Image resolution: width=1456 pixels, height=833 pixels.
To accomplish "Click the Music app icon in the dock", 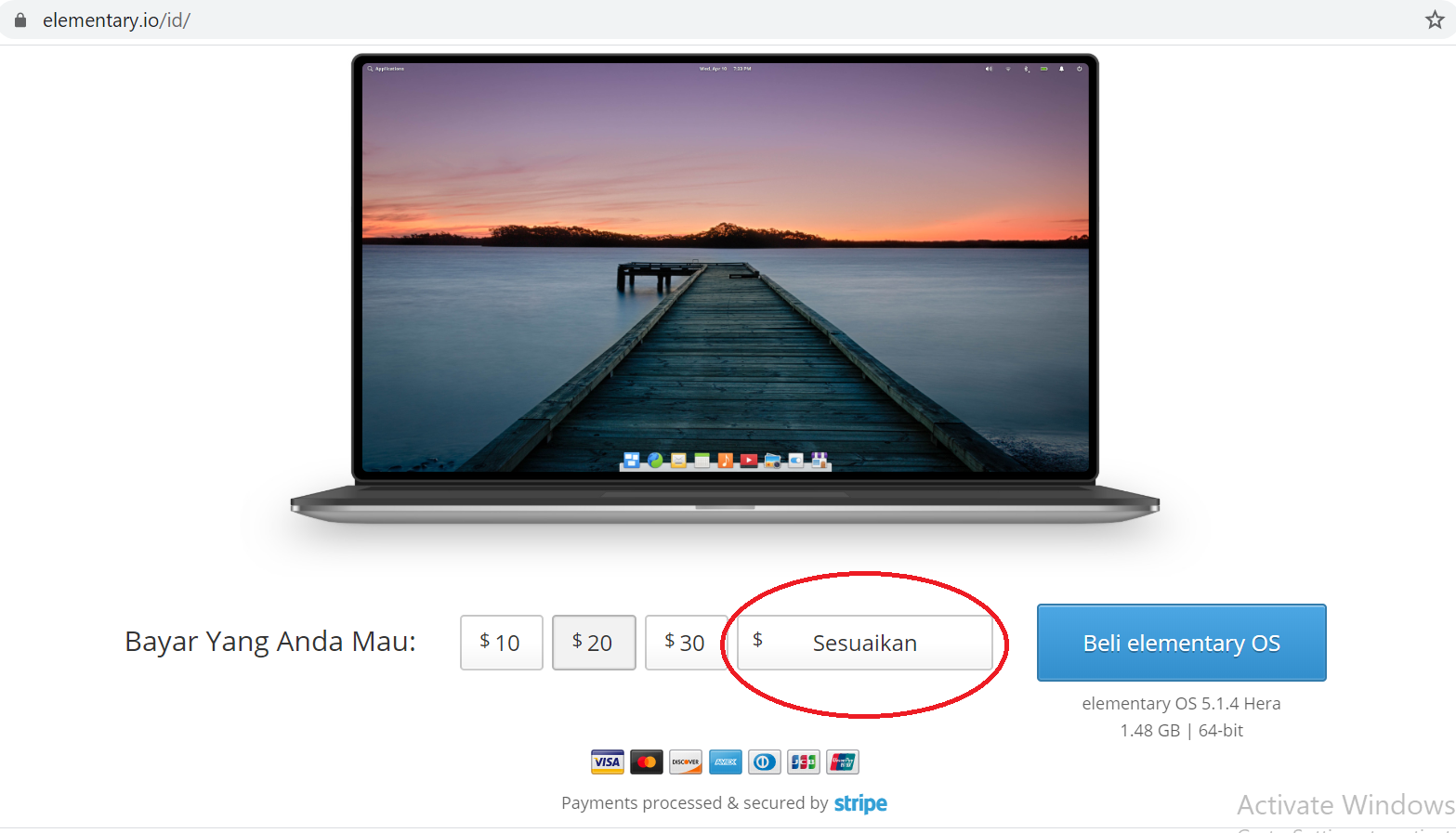I will coord(726,461).
